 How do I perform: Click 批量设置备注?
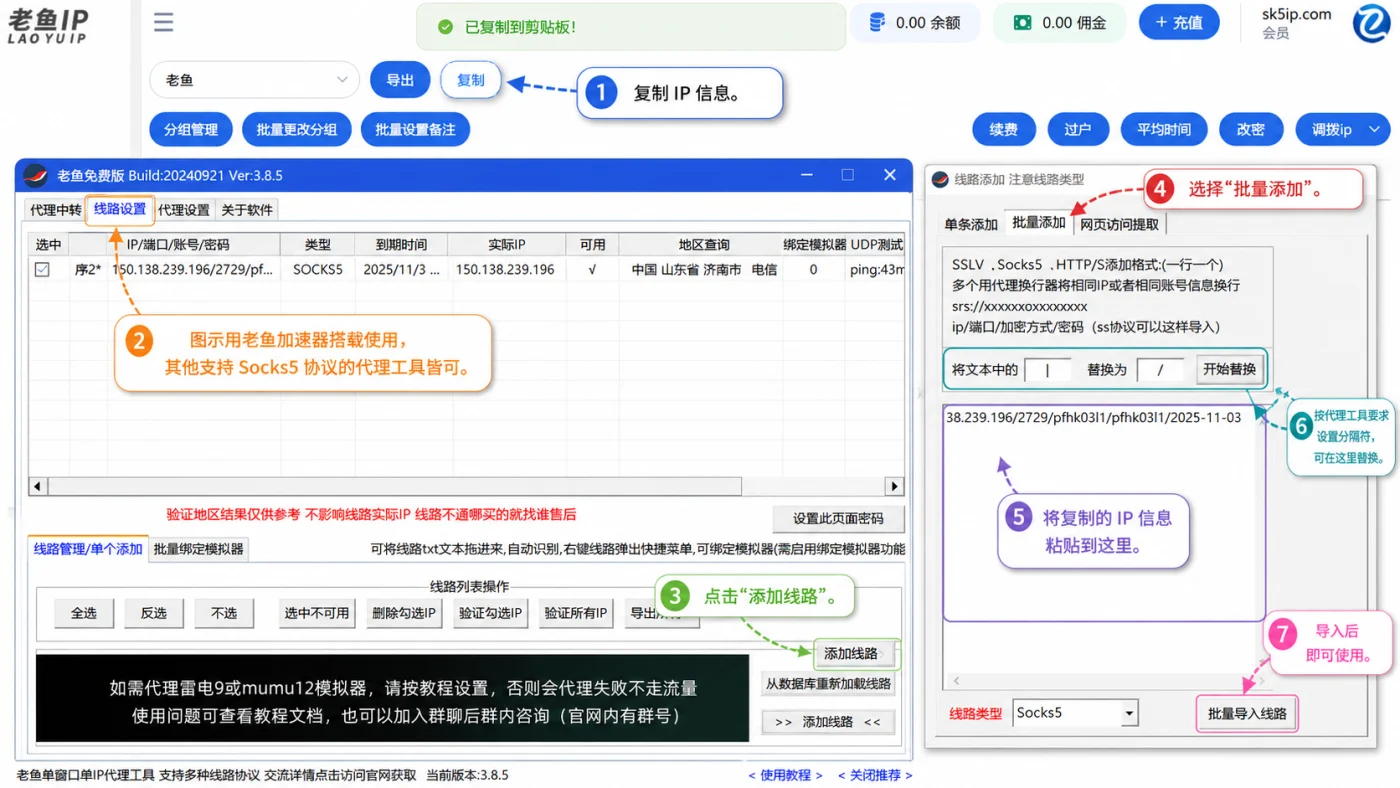pos(415,129)
